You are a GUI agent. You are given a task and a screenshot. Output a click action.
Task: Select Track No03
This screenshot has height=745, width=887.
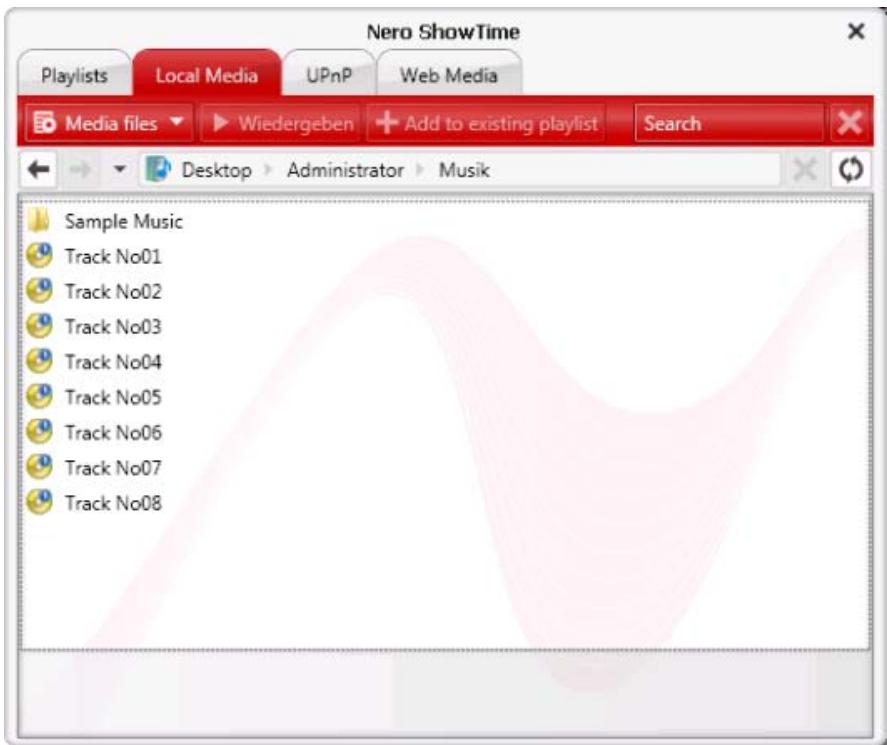click(x=113, y=327)
